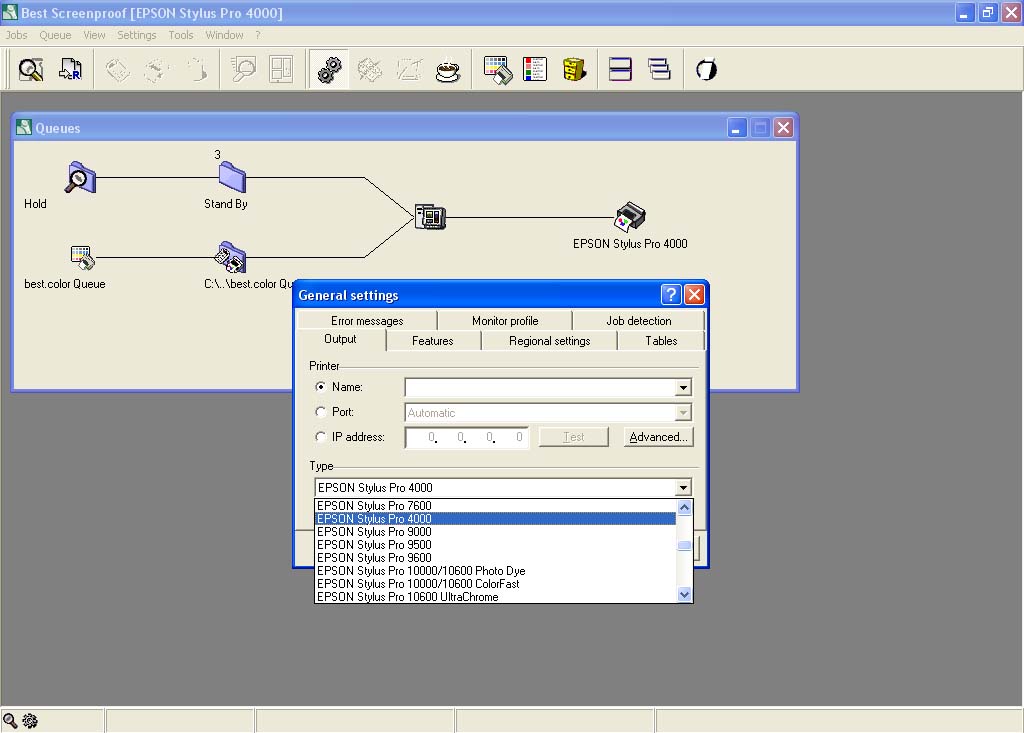Click the color chart with pen toolbar icon
This screenshot has width=1024, height=733.
point(498,70)
